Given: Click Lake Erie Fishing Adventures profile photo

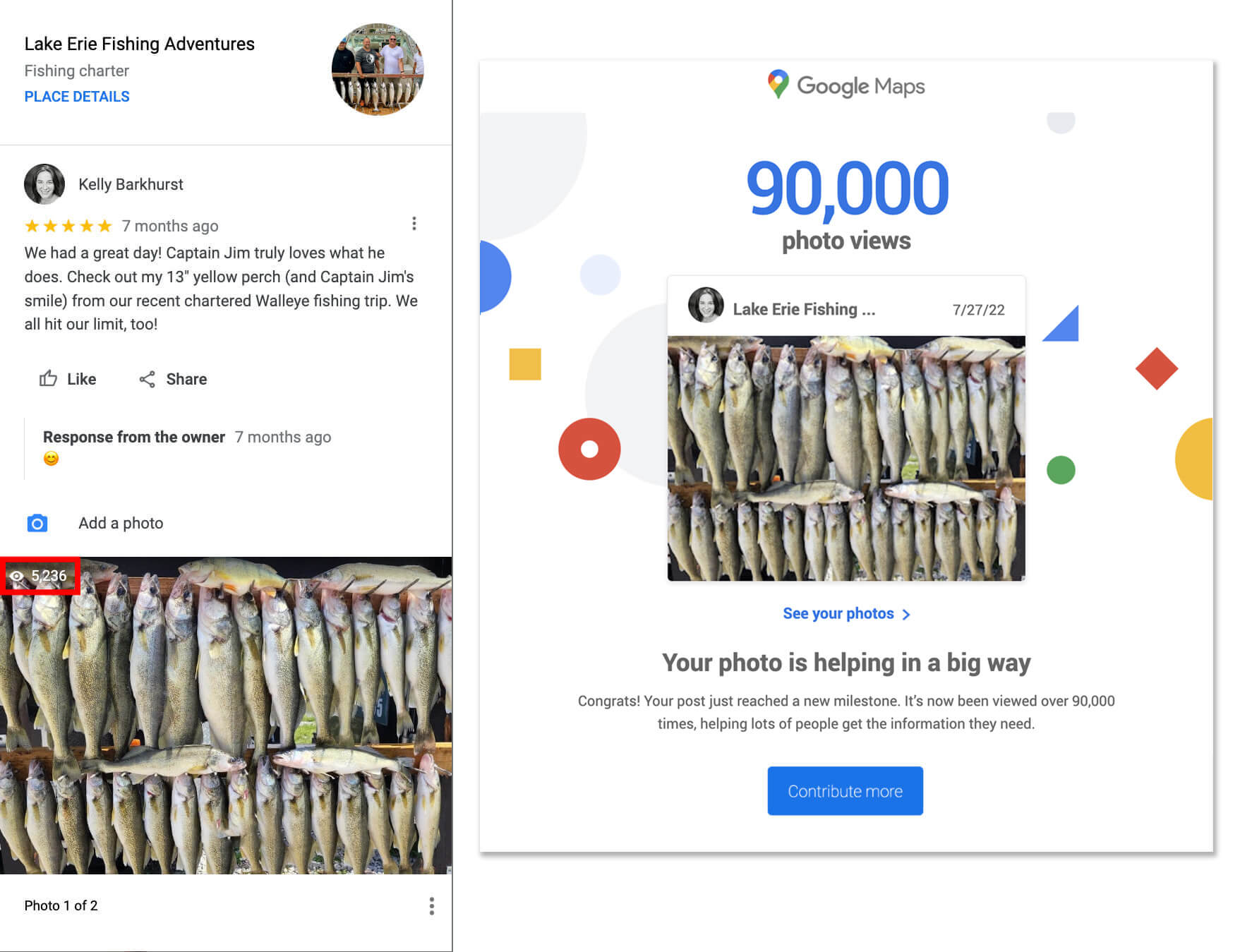Looking at the screenshot, I should point(378,69).
